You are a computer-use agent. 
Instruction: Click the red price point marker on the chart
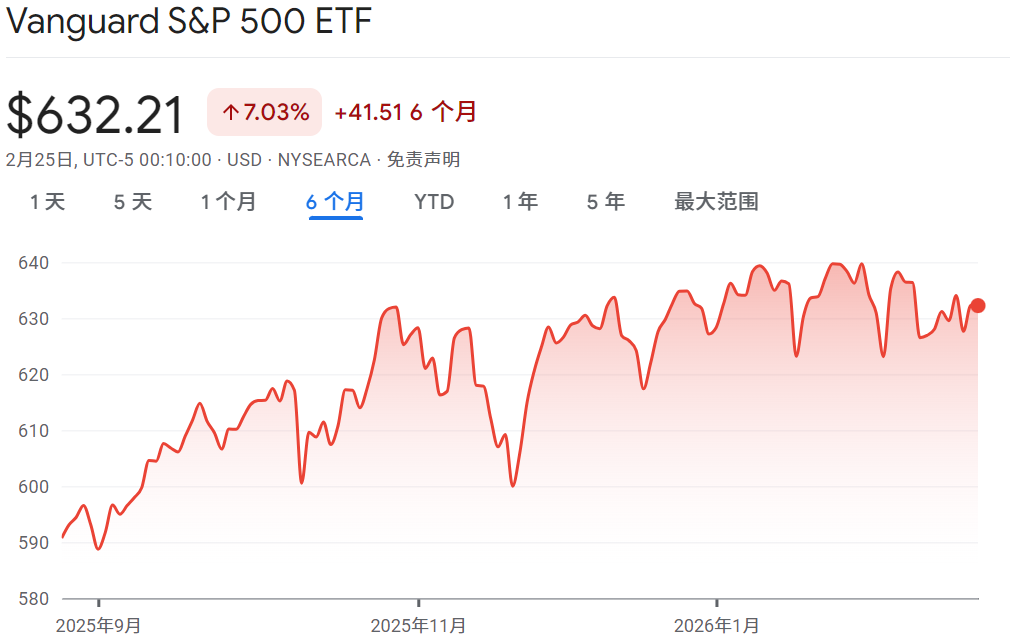[x=977, y=306]
